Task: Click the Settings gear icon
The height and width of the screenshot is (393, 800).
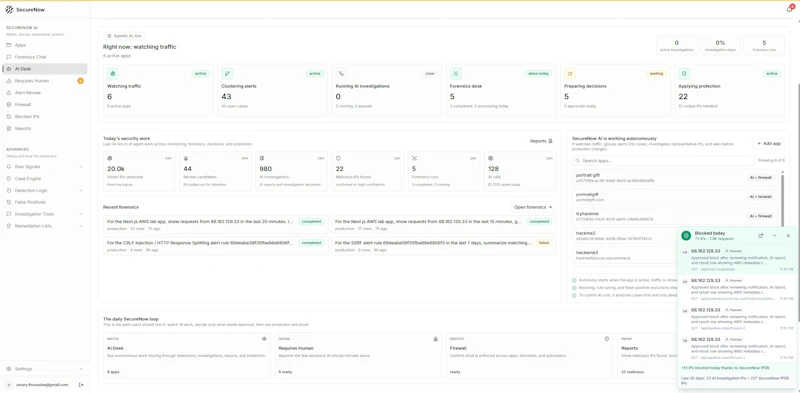Action: [9, 369]
